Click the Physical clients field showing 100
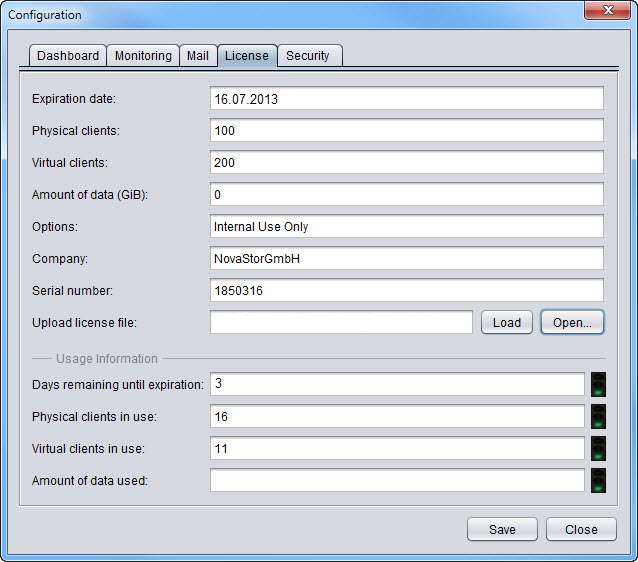Screen dimensions: 638x562 406,130
